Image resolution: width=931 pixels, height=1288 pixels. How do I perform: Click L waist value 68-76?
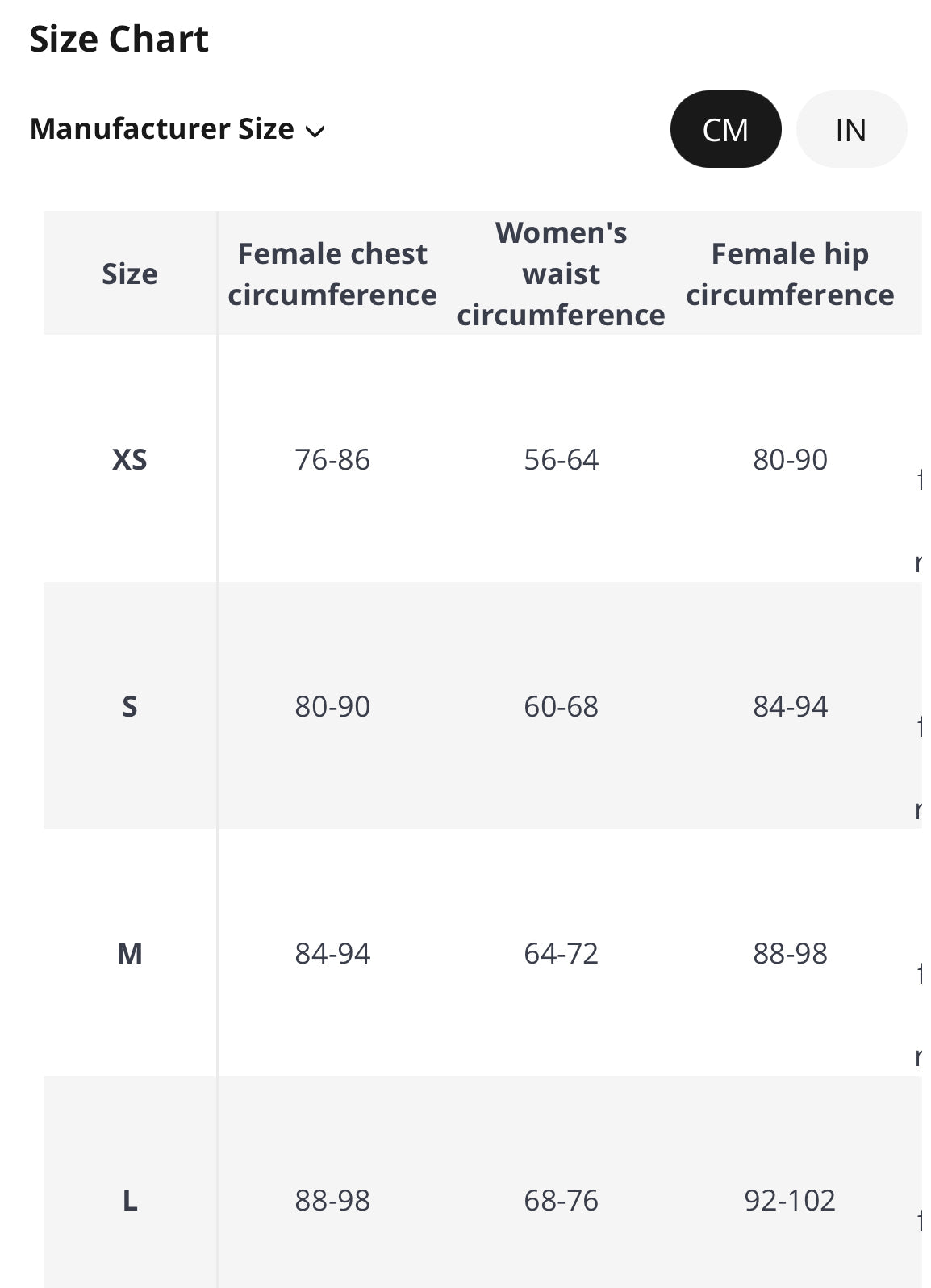point(562,1200)
